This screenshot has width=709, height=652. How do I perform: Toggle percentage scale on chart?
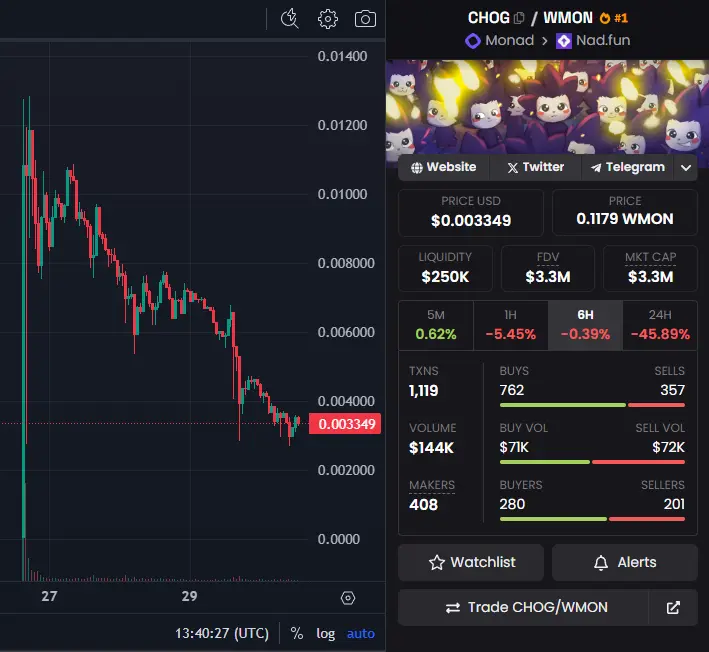point(297,633)
